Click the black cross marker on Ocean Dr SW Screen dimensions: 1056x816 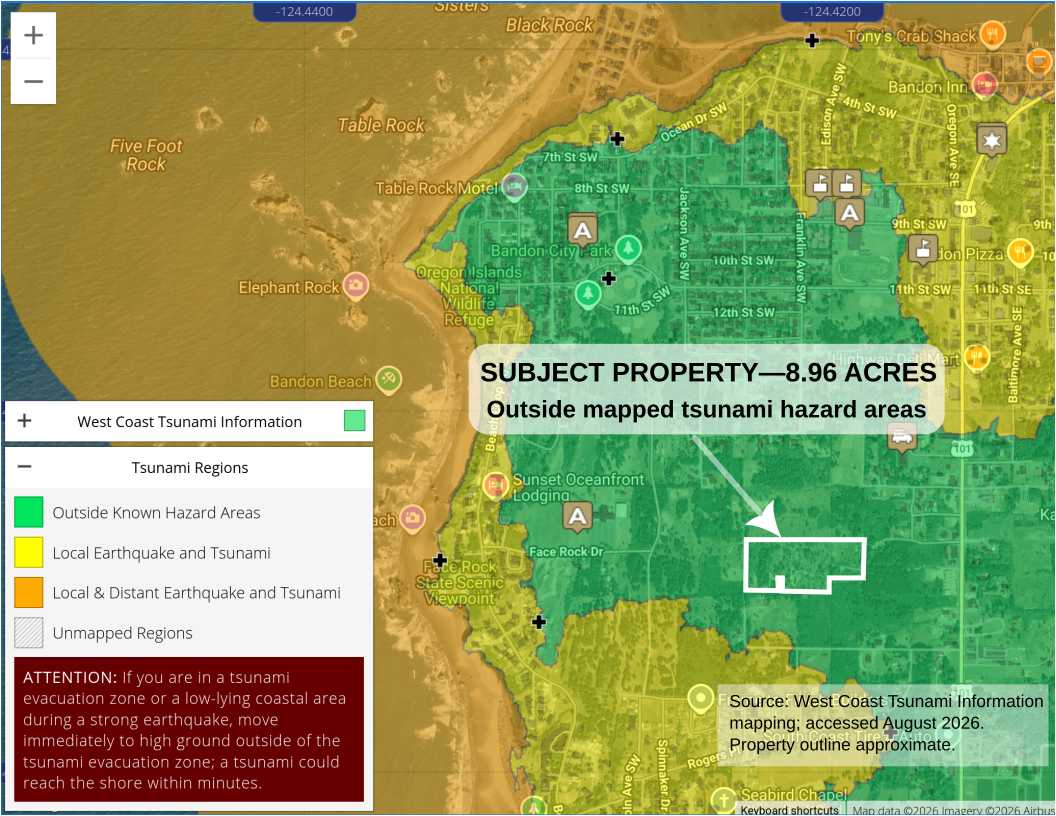coord(617,139)
